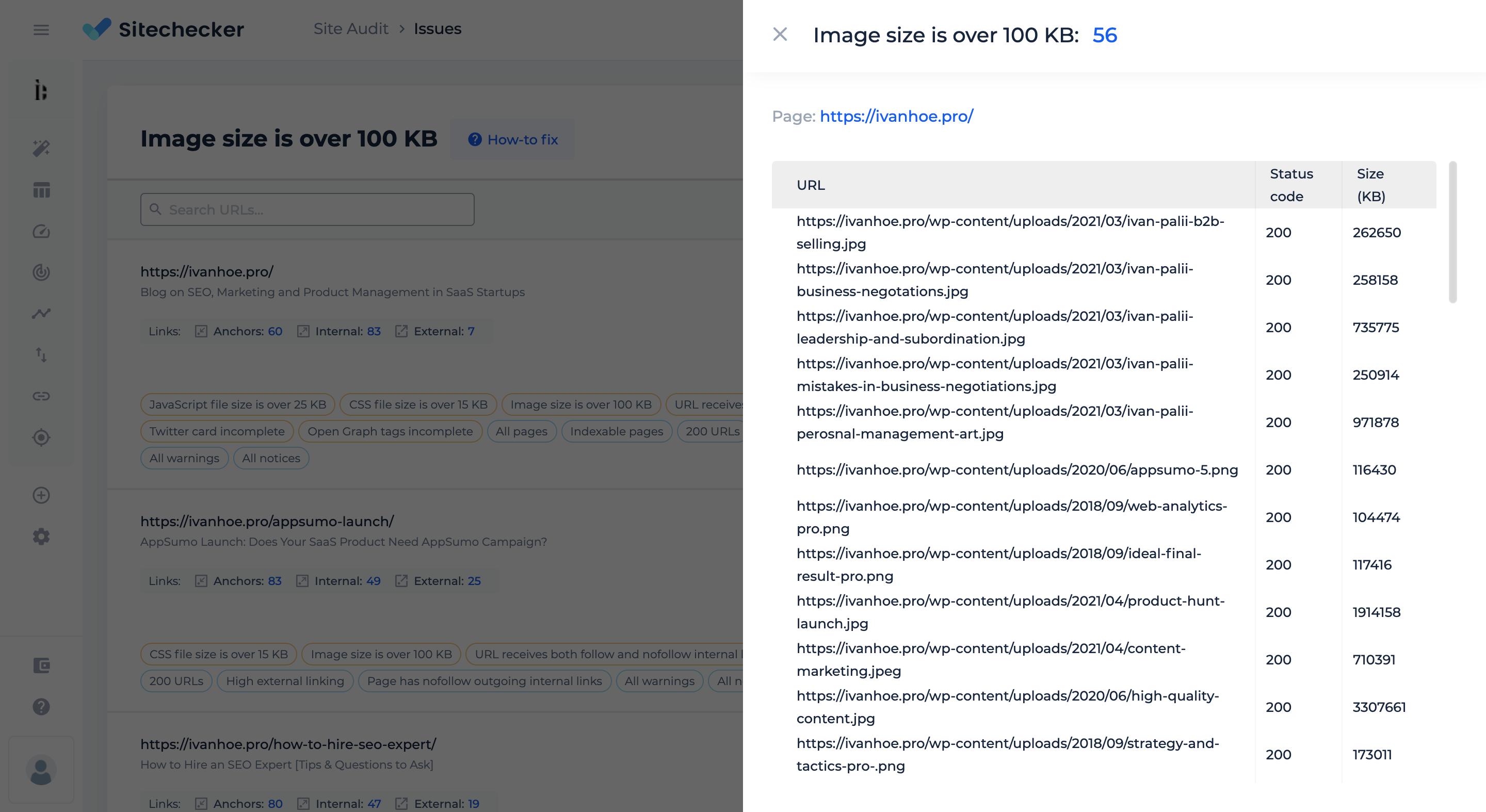Open the magic wand sidebar icon
The height and width of the screenshot is (812, 1486).
pyautogui.click(x=41, y=148)
